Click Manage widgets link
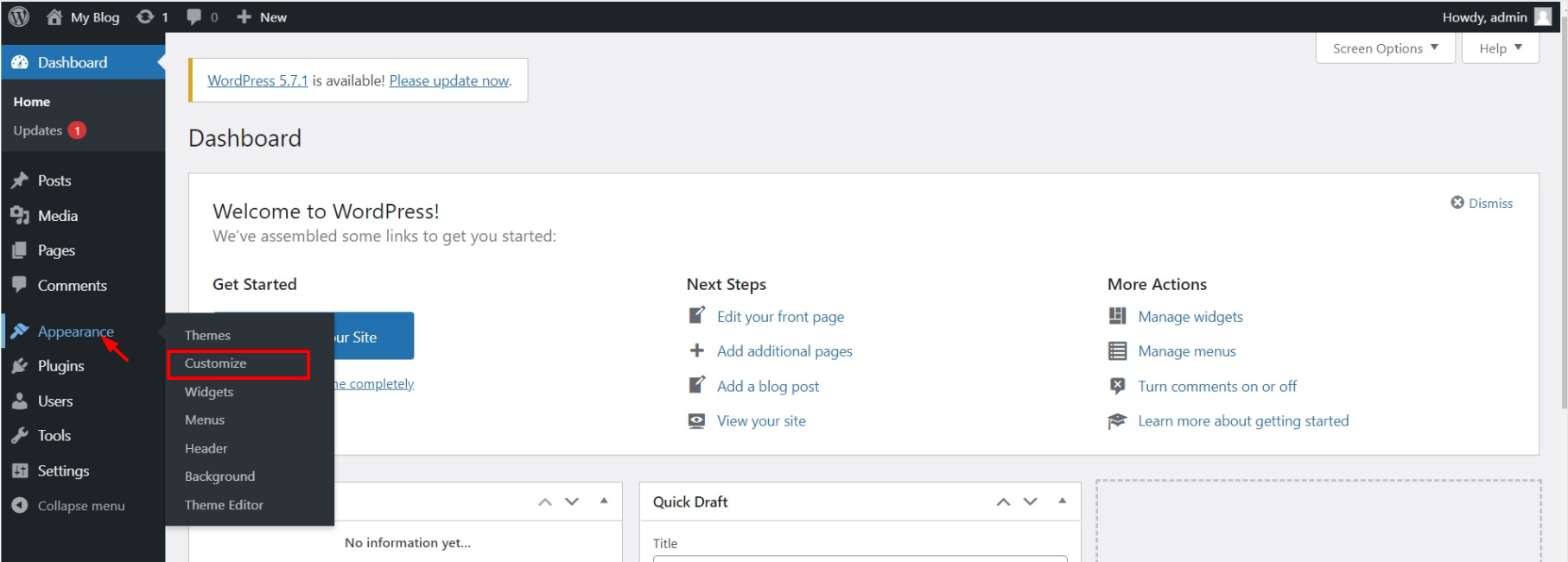 coord(1190,317)
